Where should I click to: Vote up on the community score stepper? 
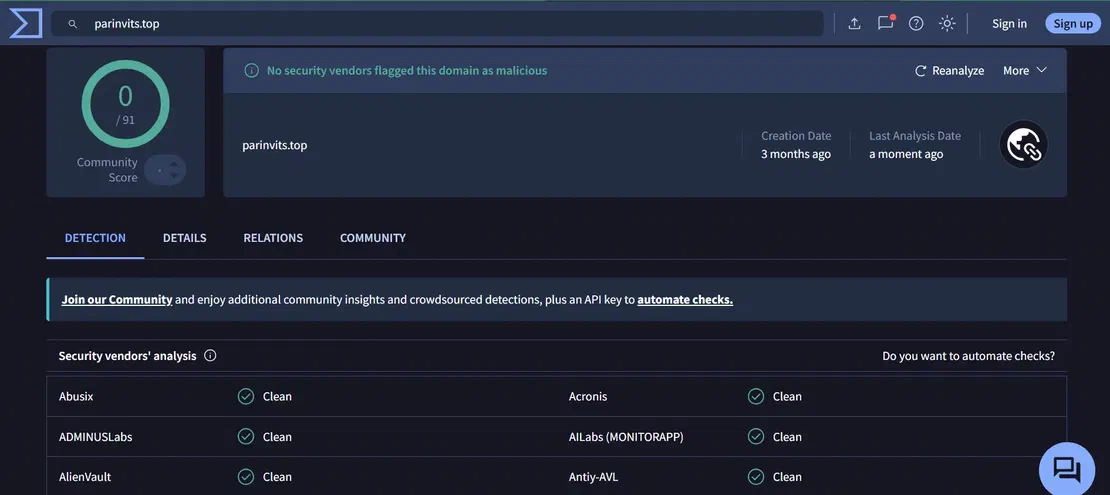(x=174, y=165)
